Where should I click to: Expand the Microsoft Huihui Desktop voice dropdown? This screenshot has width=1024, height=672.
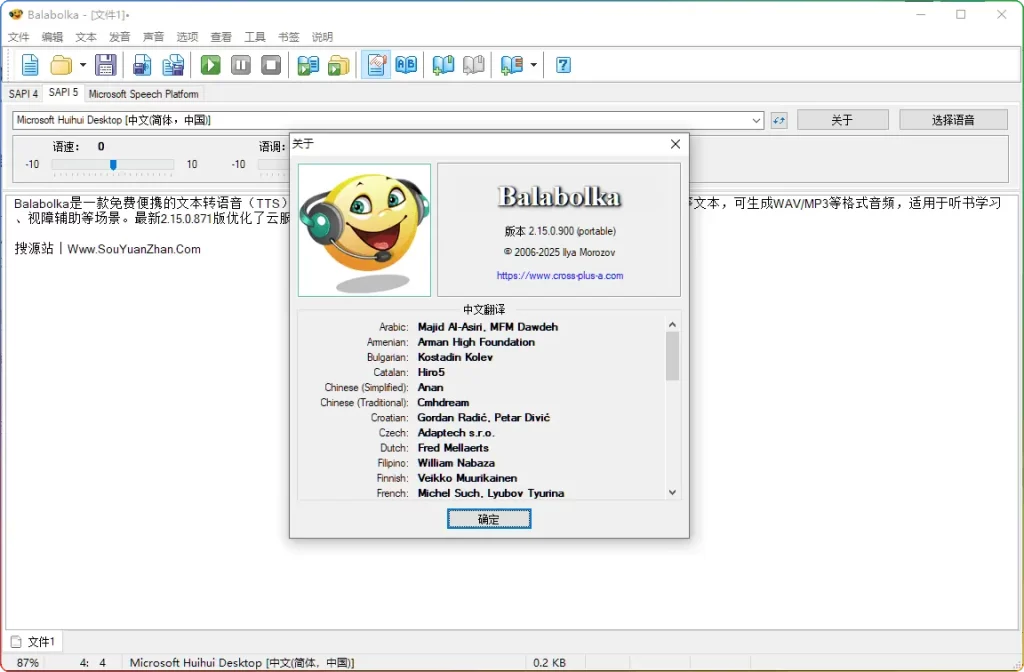click(x=756, y=120)
